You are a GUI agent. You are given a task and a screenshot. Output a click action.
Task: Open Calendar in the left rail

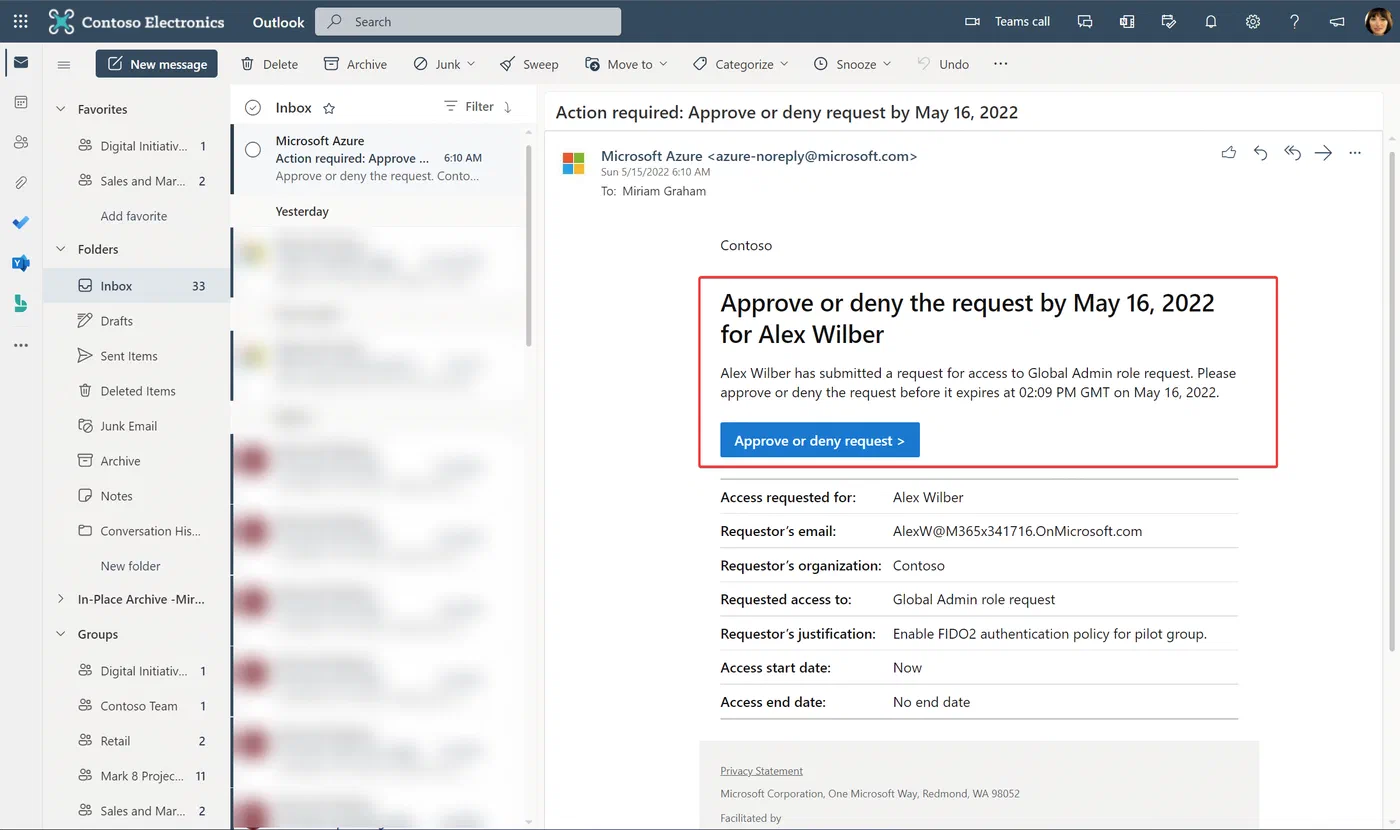21,102
